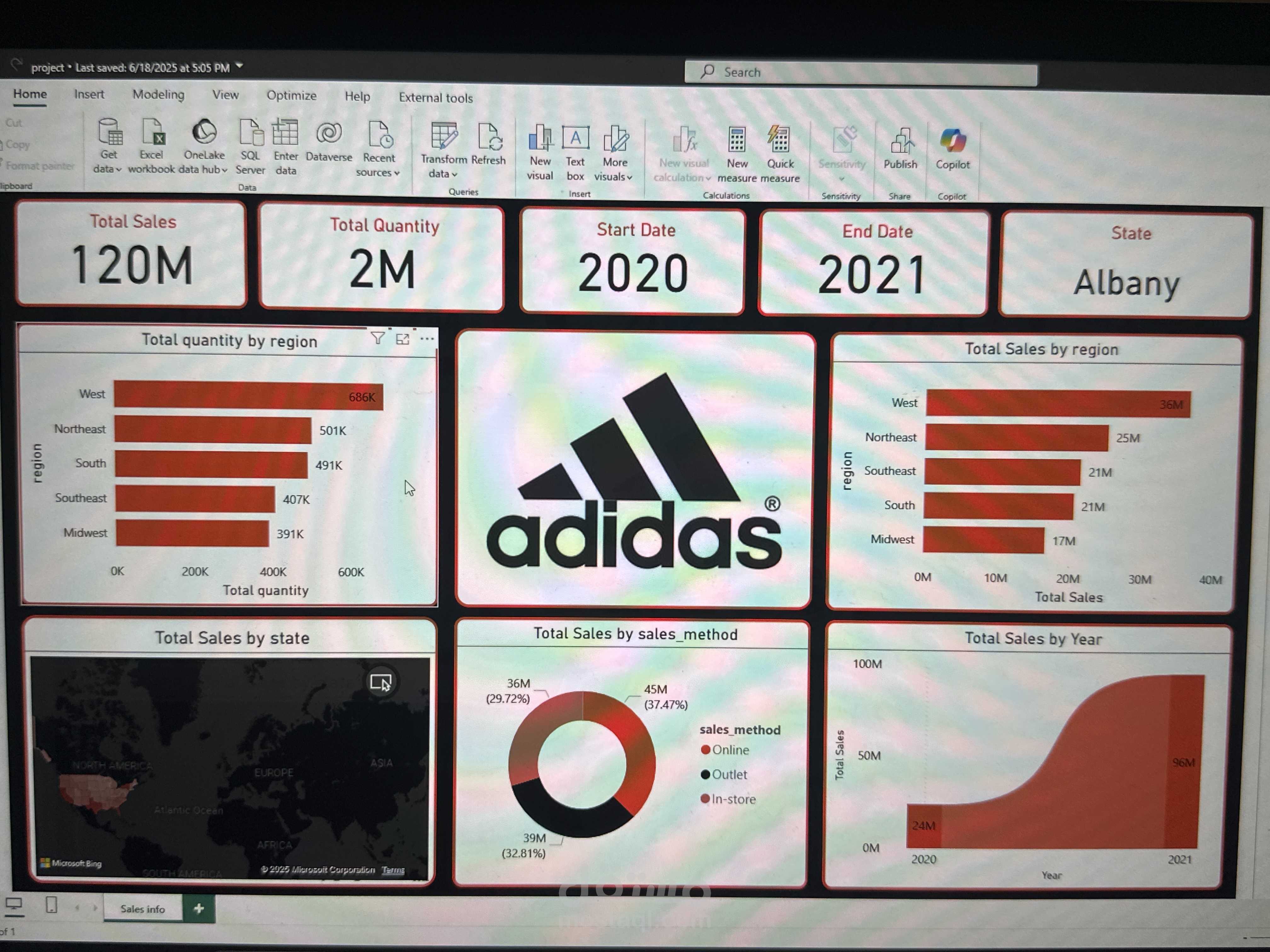Switch to desktop layout view
The width and height of the screenshot is (1270, 952).
point(14,905)
